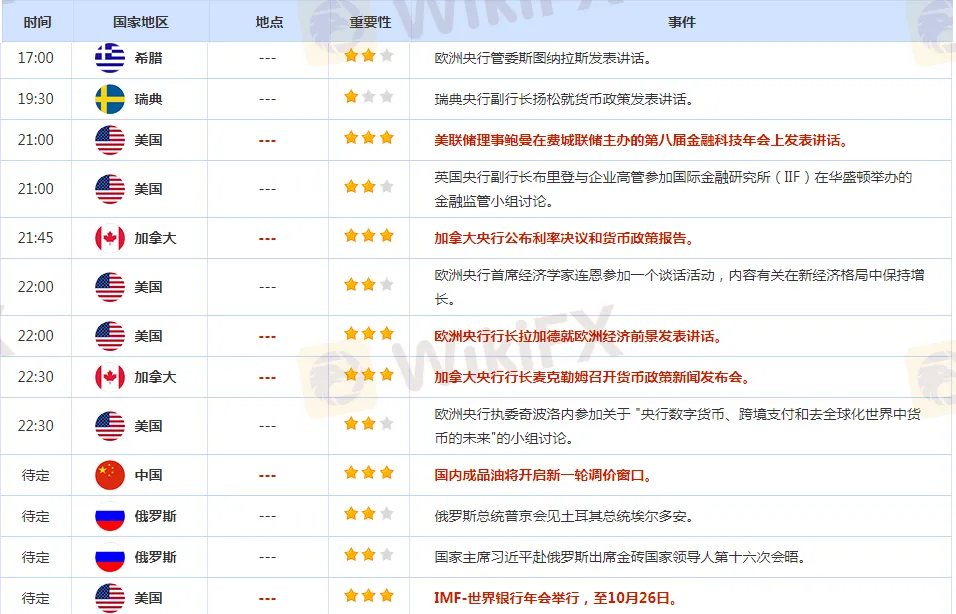Click the star rating in the 瑞典 row
Viewport: 956px width, 614px height.
(369, 98)
